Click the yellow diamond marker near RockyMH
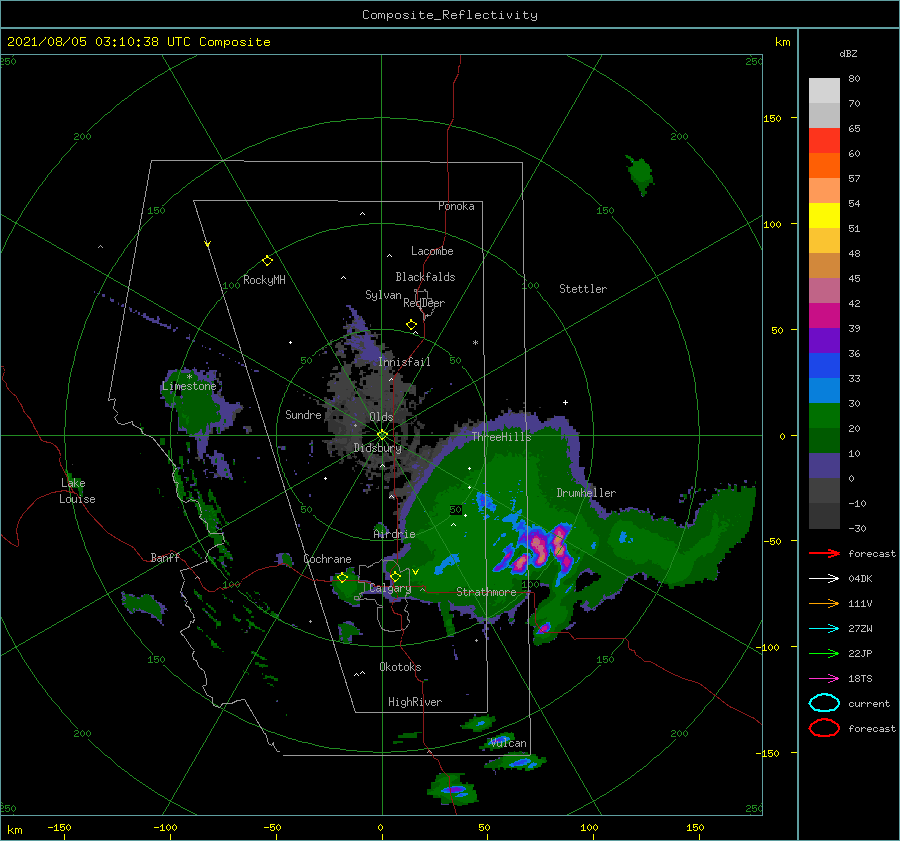The height and width of the screenshot is (841, 900). point(267,261)
